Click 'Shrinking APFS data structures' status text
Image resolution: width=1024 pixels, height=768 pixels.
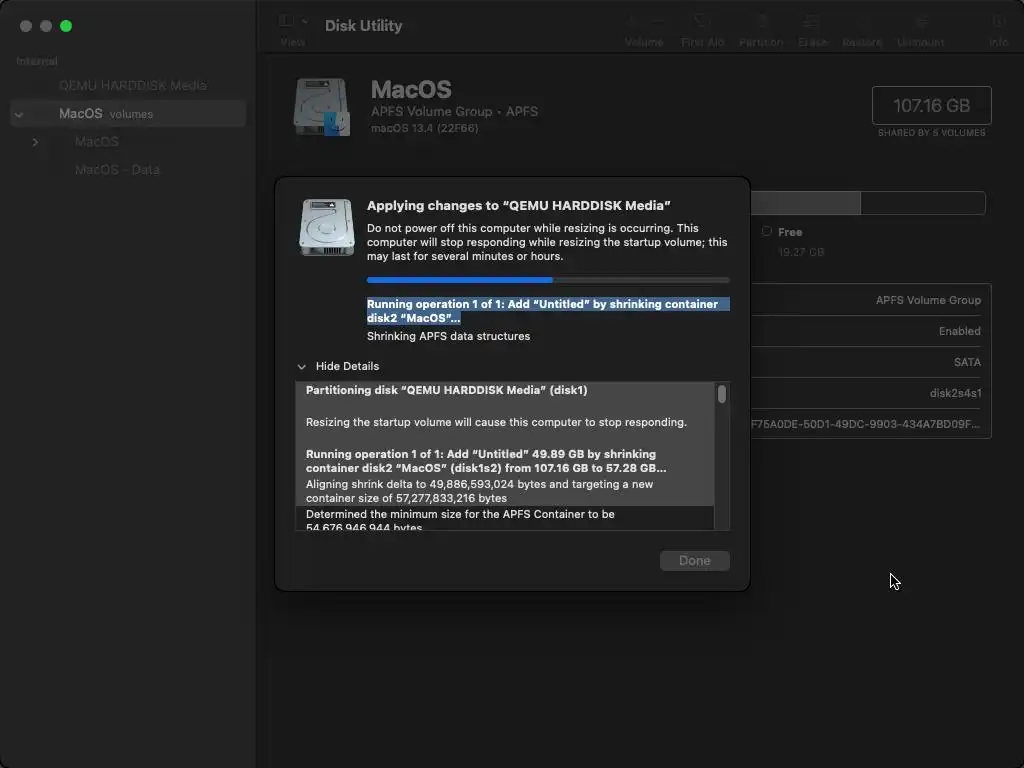[448, 336]
